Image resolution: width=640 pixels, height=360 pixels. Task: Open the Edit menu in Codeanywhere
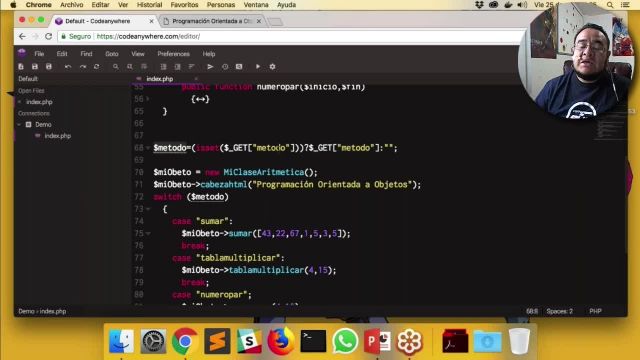(62, 54)
